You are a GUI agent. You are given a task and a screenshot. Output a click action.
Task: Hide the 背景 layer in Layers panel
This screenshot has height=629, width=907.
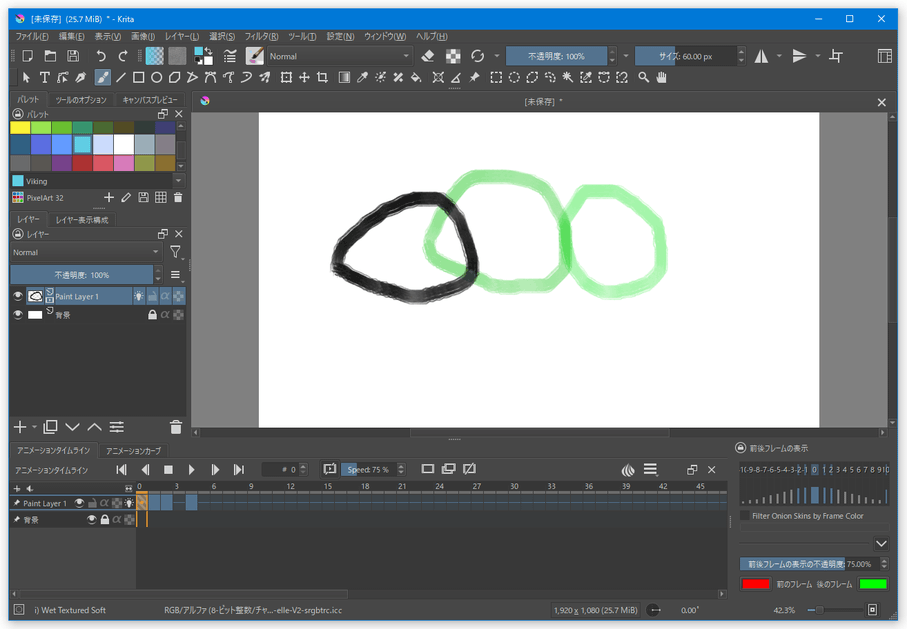pyautogui.click(x=18, y=314)
